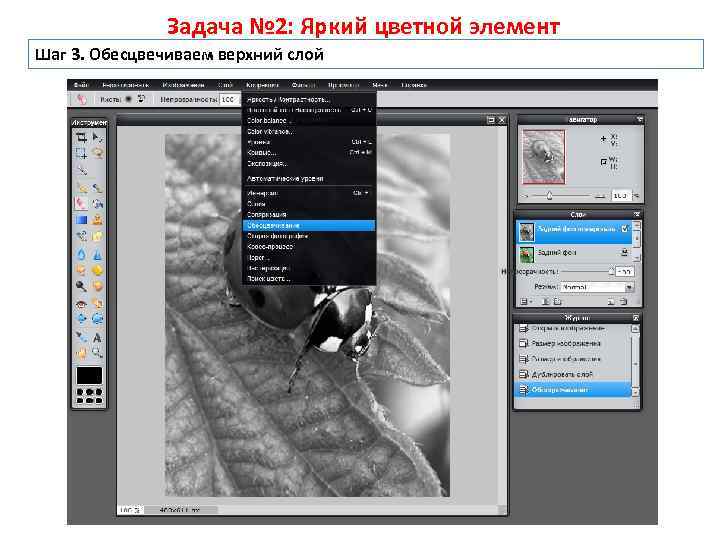Open the Кисть brush picker dropdown
720x540 pixels.
point(129,99)
